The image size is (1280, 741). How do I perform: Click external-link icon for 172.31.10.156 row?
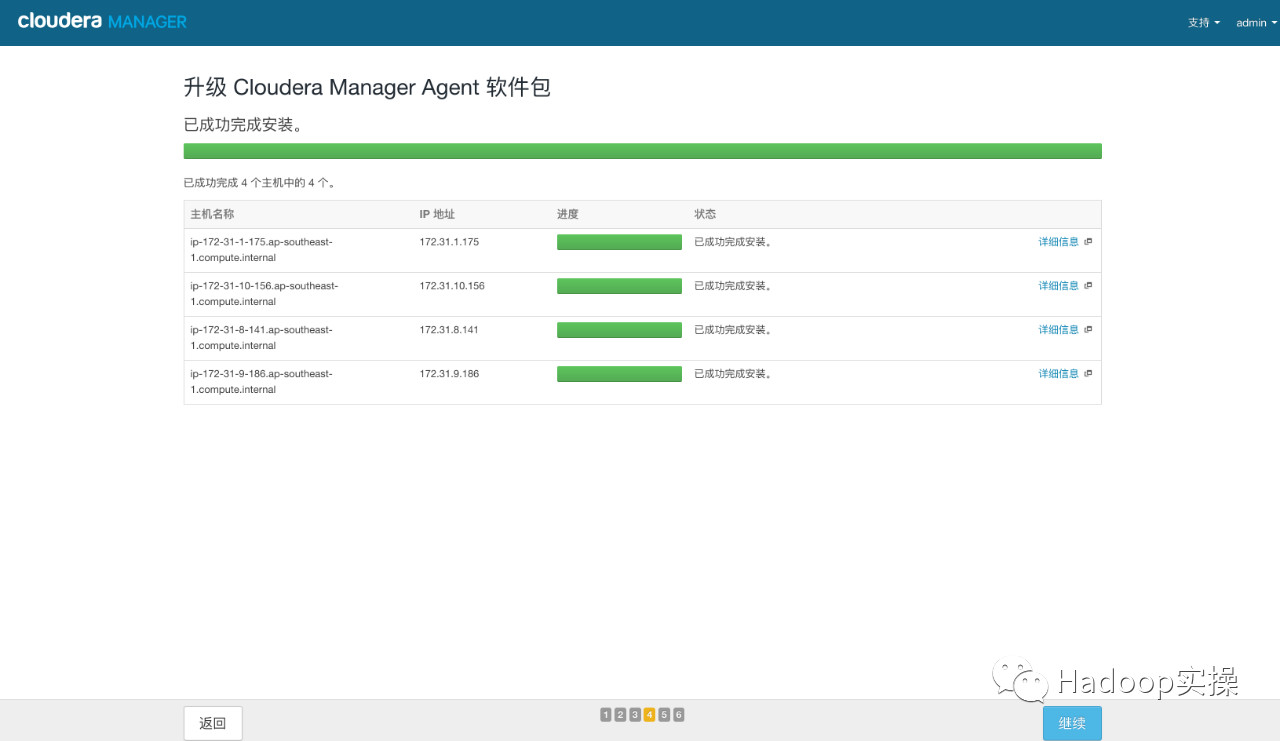click(x=1088, y=286)
